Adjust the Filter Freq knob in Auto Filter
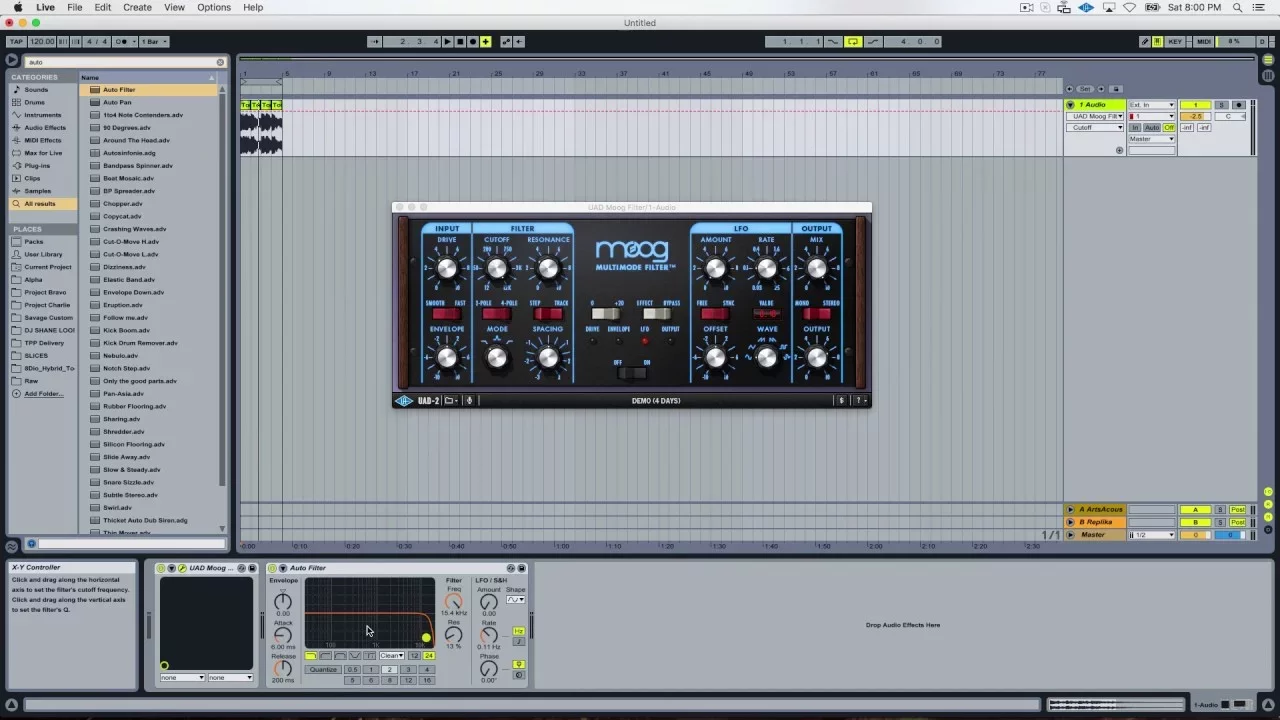Image resolution: width=1280 pixels, height=720 pixels. point(453,601)
